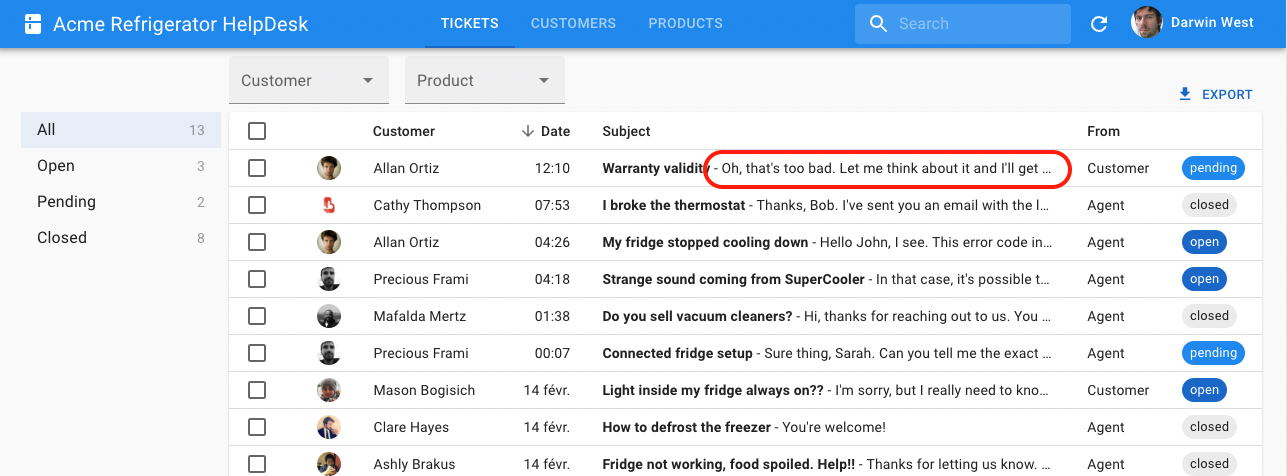Click the Acme Refrigerator HelpDesk logo icon
The image size is (1287, 476).
click(33, 24)
